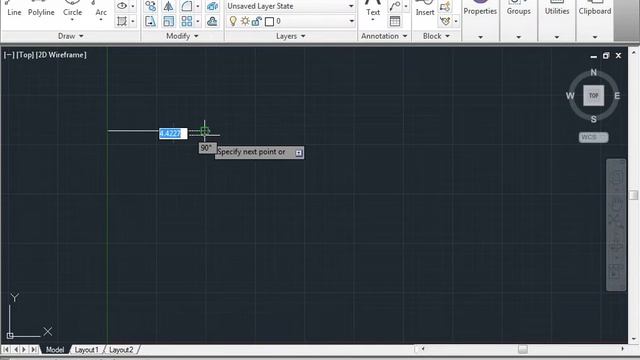Click the [2D Wireframe] visual style label

click(61, 55)
